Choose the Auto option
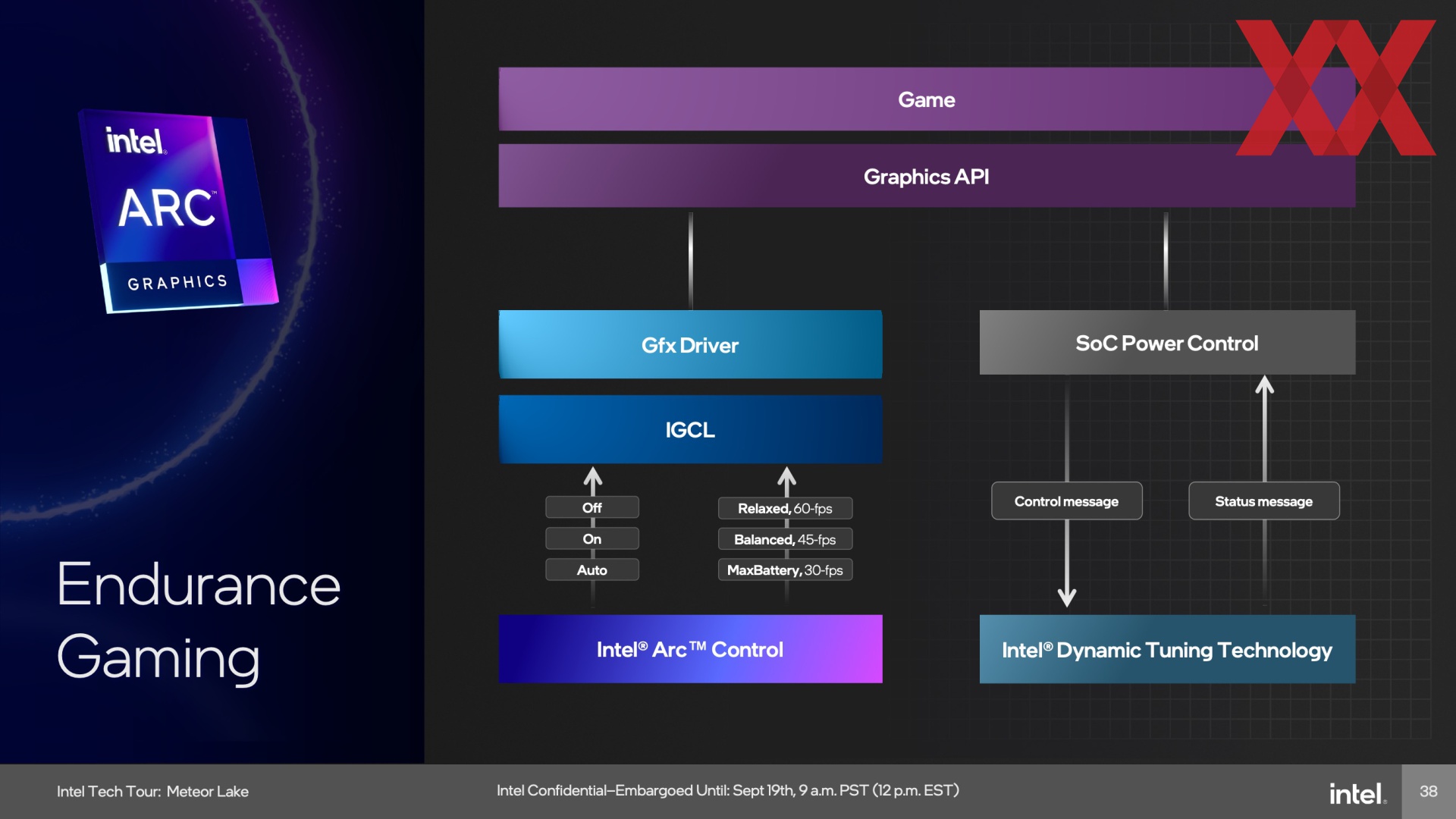 [x=592, y=570]
